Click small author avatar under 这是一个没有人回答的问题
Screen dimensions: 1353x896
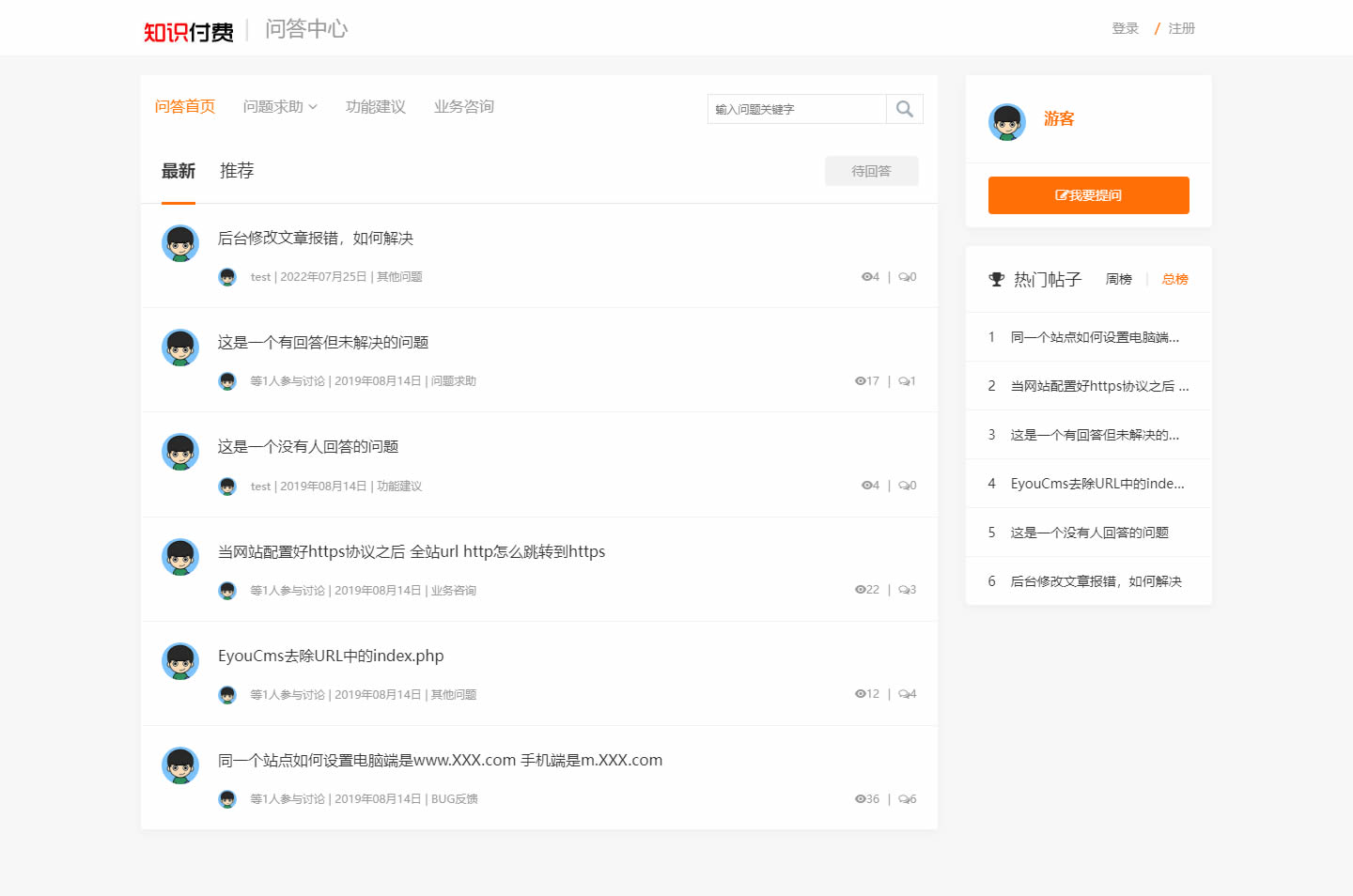(227, 487)
